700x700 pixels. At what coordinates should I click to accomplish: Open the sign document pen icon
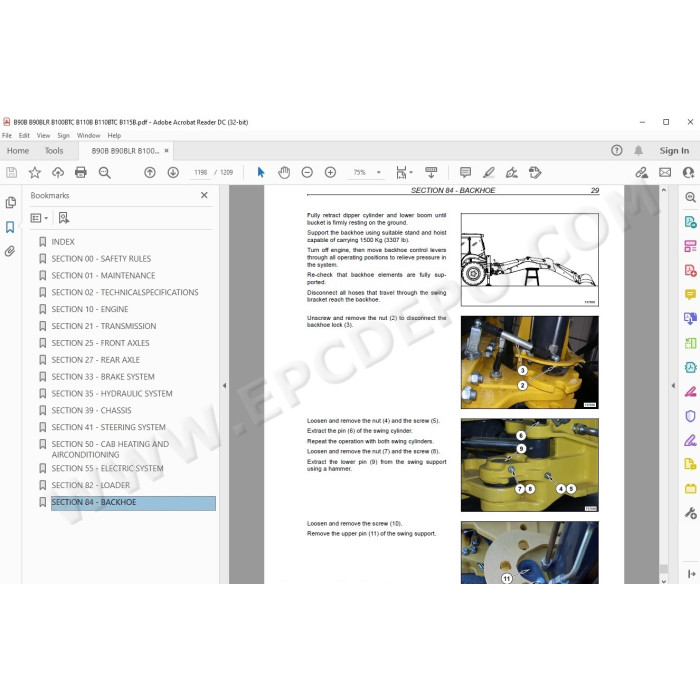512,172
